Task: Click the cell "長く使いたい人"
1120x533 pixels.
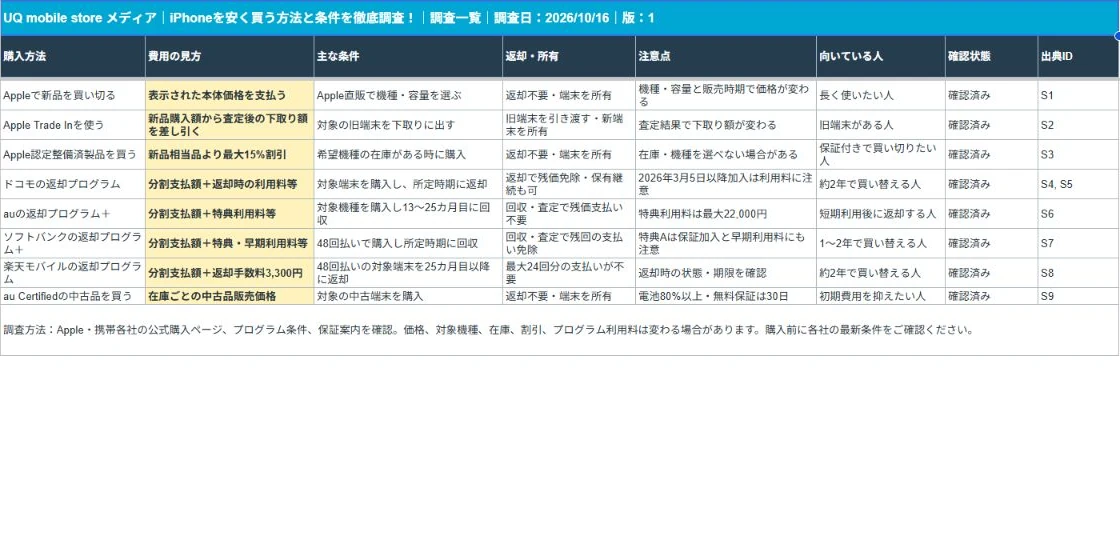Action: (x=881, y=95)
